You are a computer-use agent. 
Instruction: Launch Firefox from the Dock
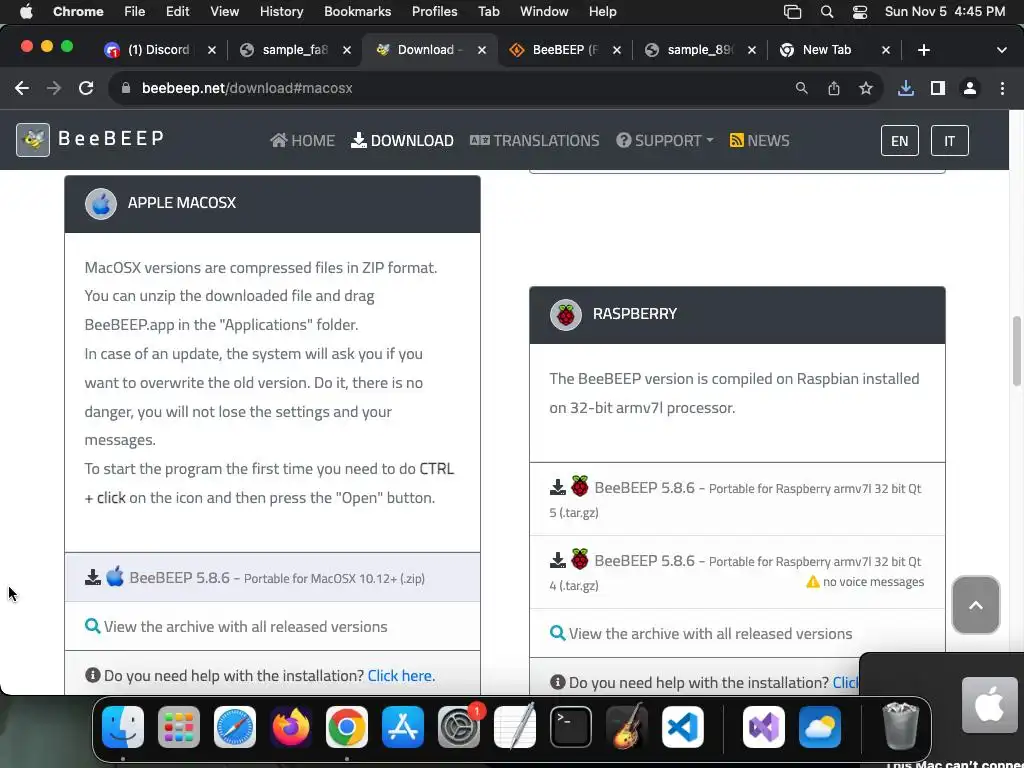click(291, 727)
